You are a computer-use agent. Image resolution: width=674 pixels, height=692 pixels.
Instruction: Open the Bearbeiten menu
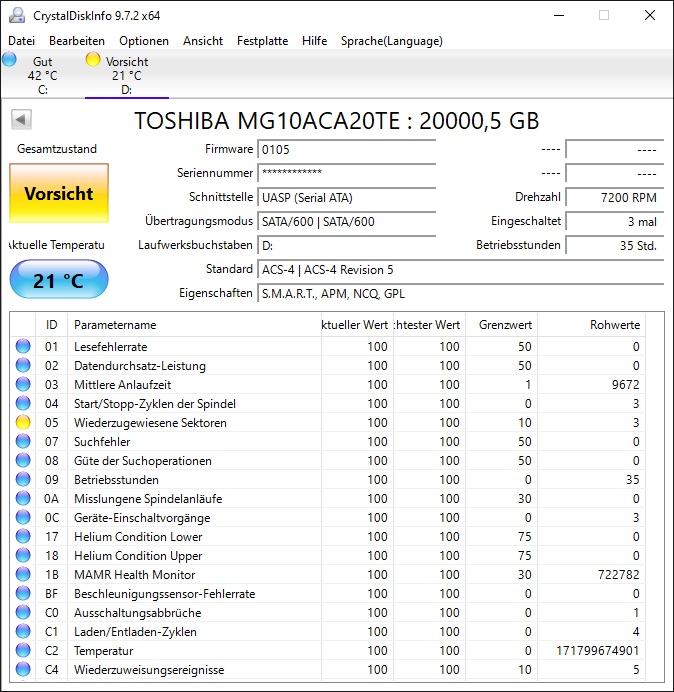pos(77,41)
